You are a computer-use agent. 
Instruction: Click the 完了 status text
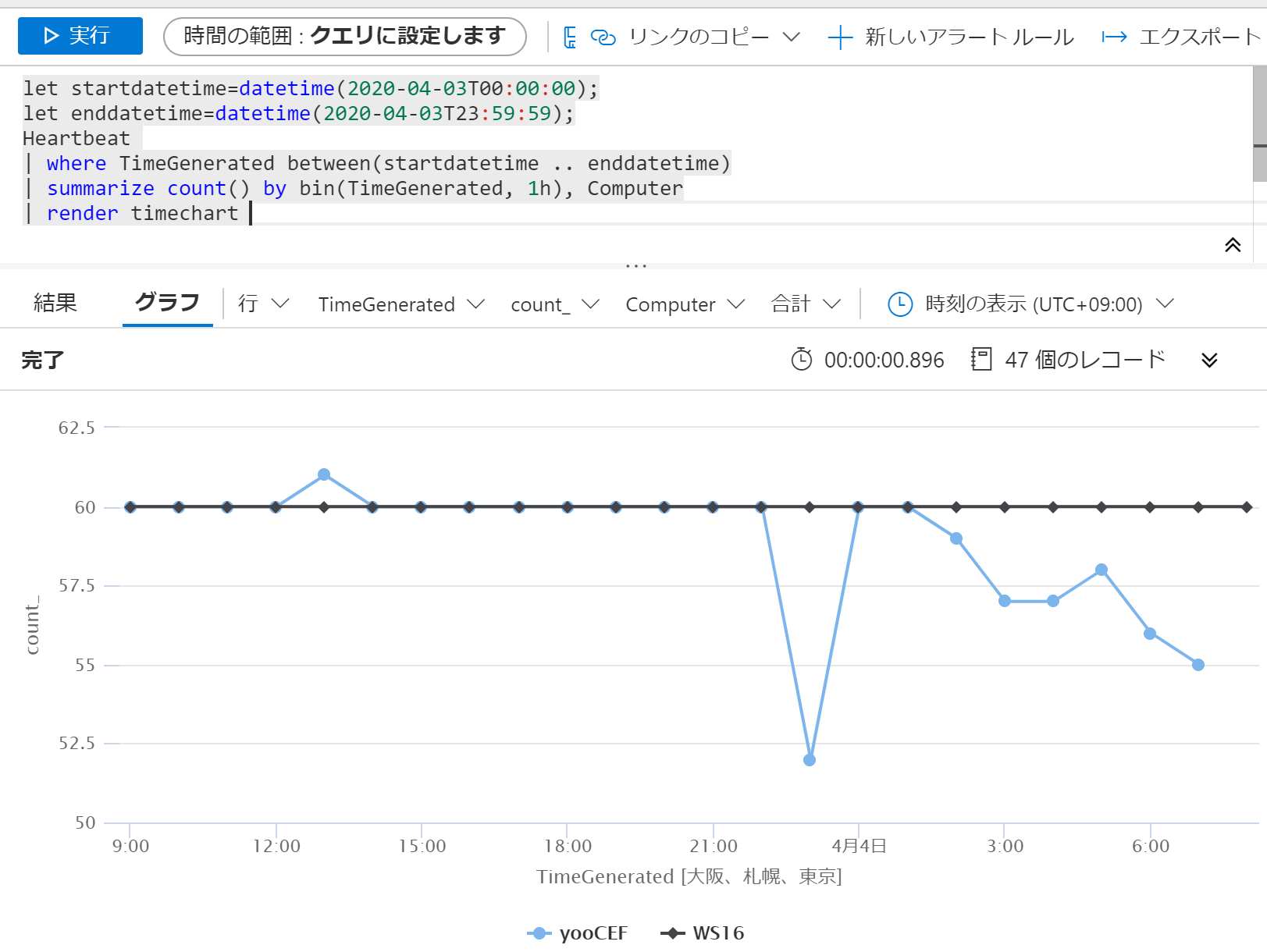(x=43, y=360)
